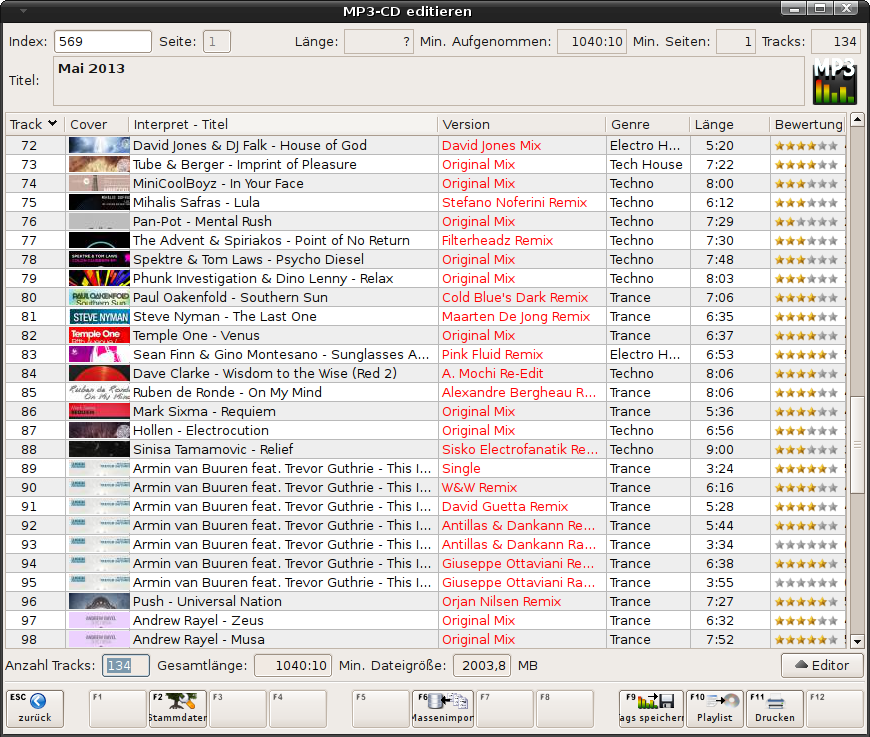Click the Anzahl Tracks field showing 134
This screenshot has height=737, width=870.
[x=126, y=665]
